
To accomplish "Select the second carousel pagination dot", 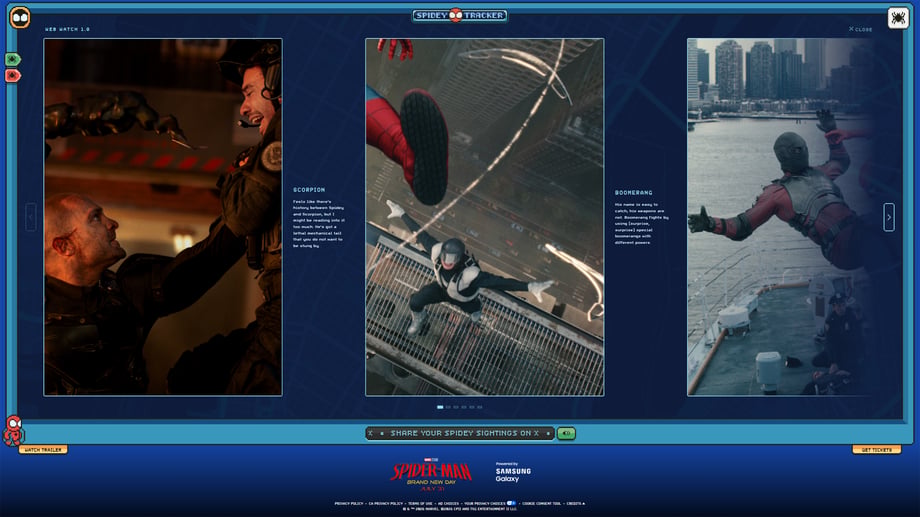I will 448,407.
